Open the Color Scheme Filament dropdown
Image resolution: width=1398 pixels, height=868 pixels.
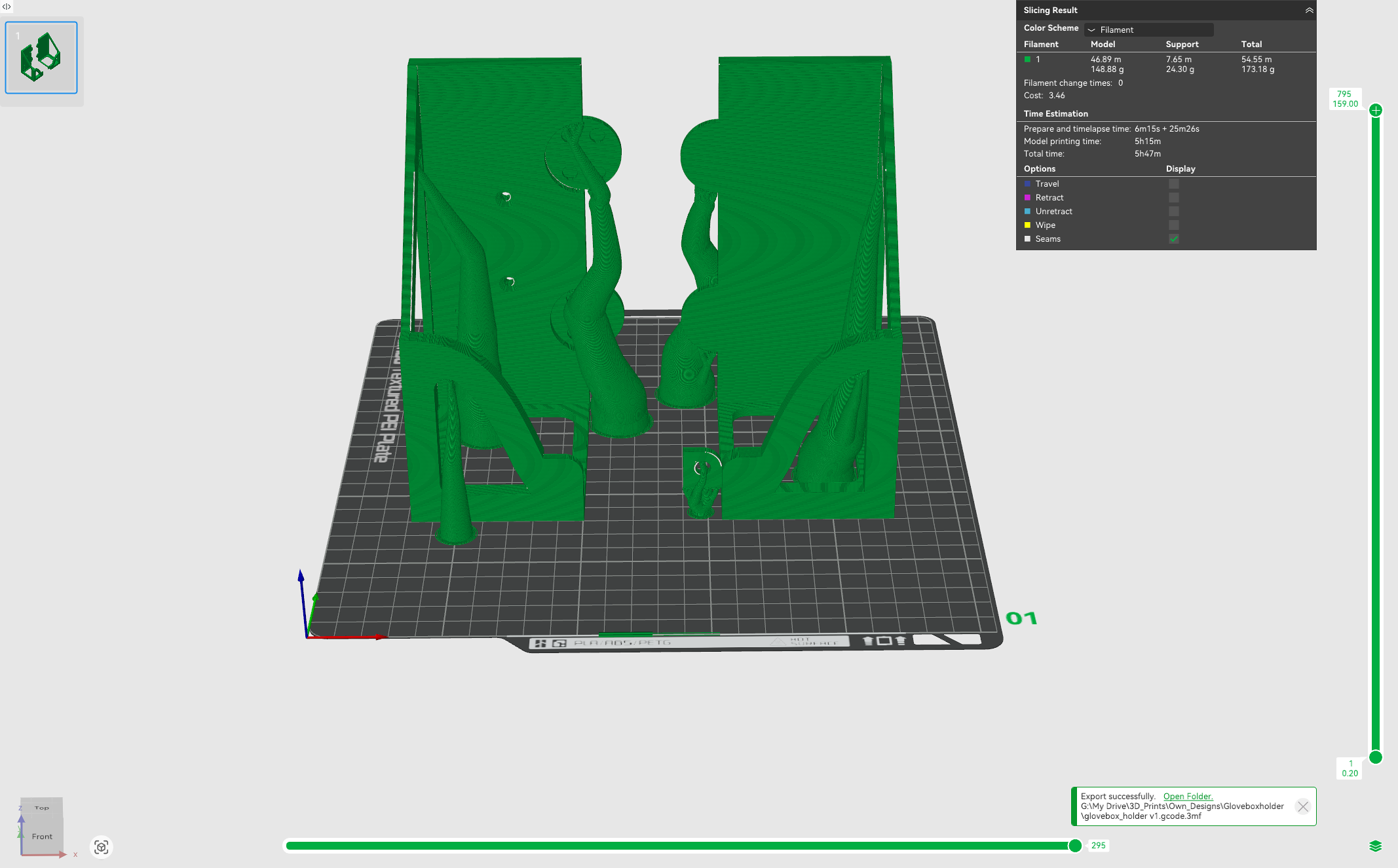(1149, 29)
